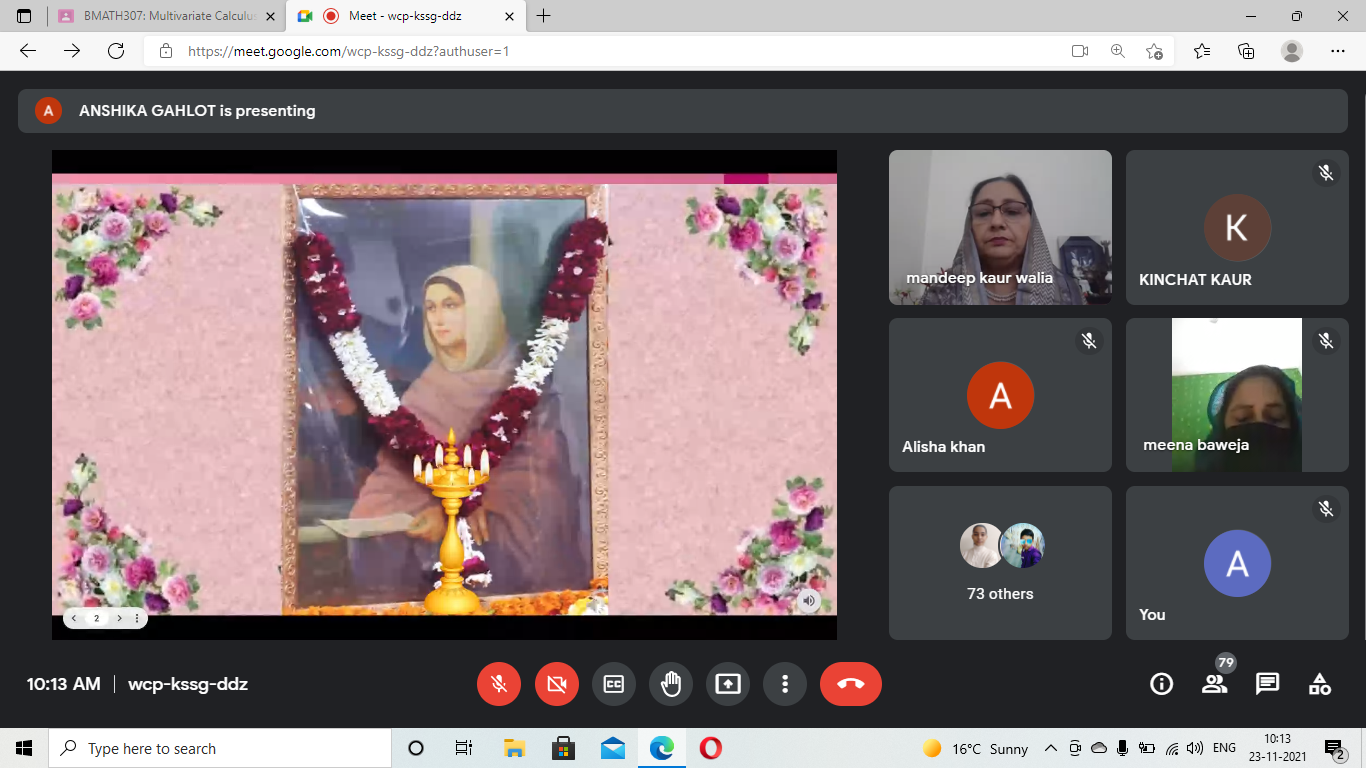This screenshot has width=1366, height=768.
Task: Click the 73 others participants tile
Action: (x=1000, y=562)
